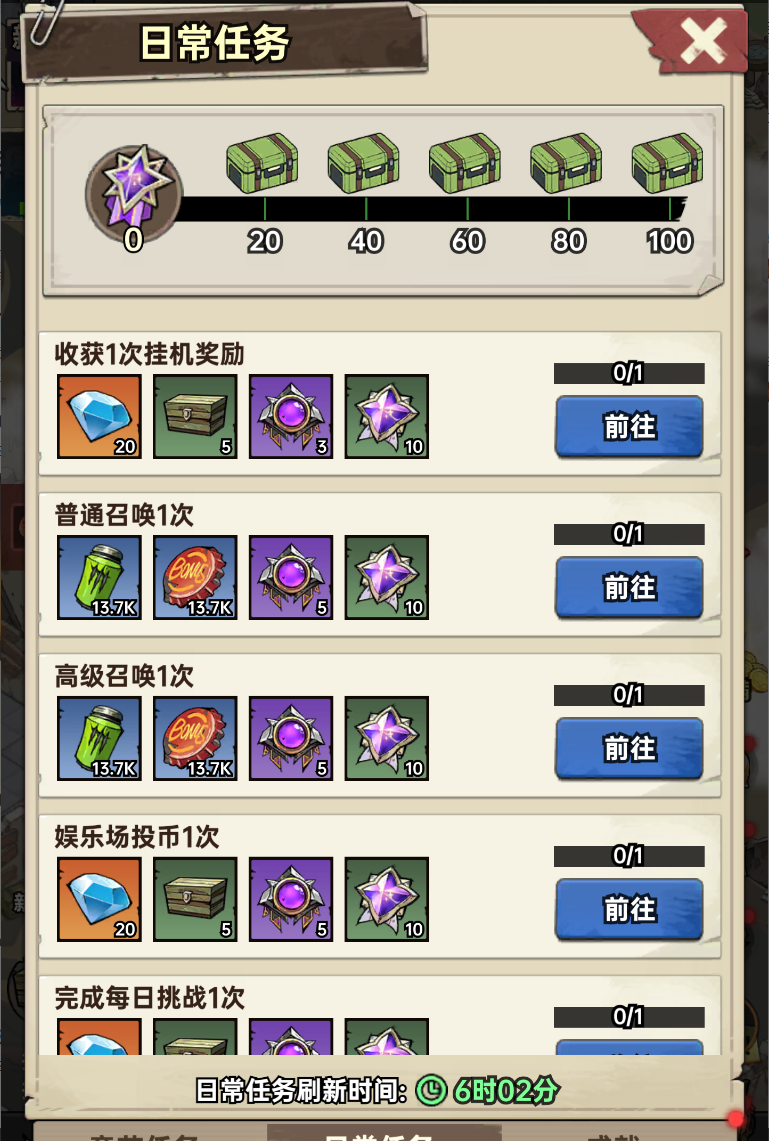Tap the green clock refresh timer icon
This screenshot has height=1141, width=769.
pos(431,1089)
